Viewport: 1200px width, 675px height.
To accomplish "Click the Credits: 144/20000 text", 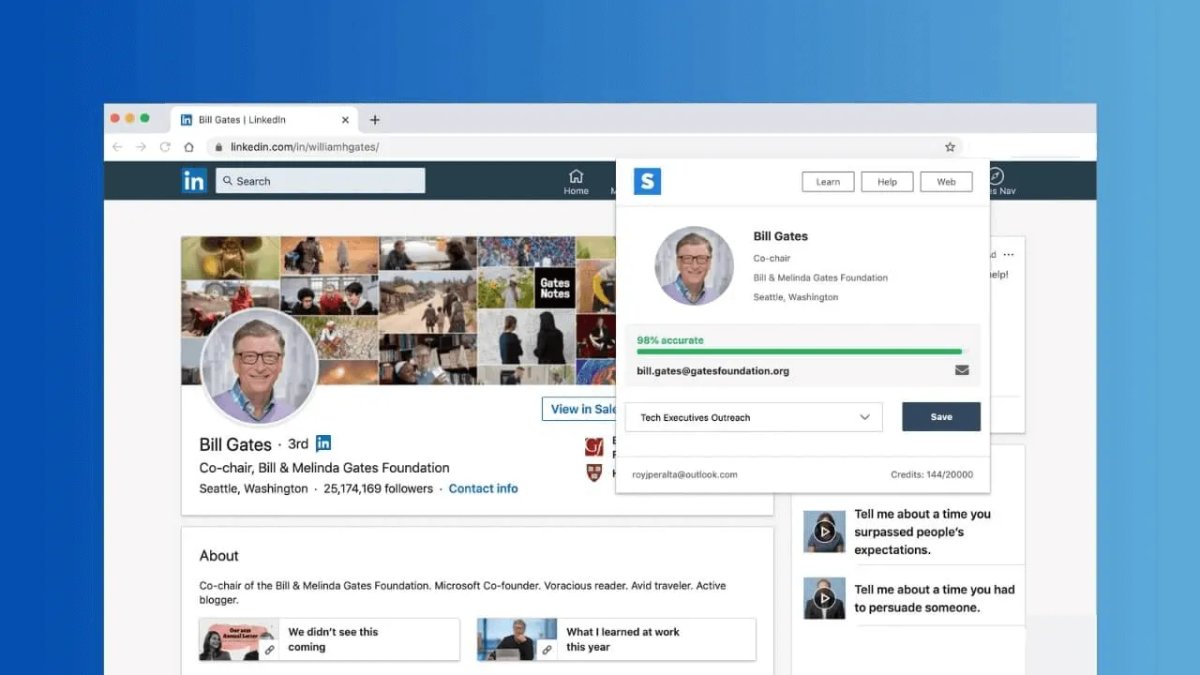I will (x=932, y=475).
